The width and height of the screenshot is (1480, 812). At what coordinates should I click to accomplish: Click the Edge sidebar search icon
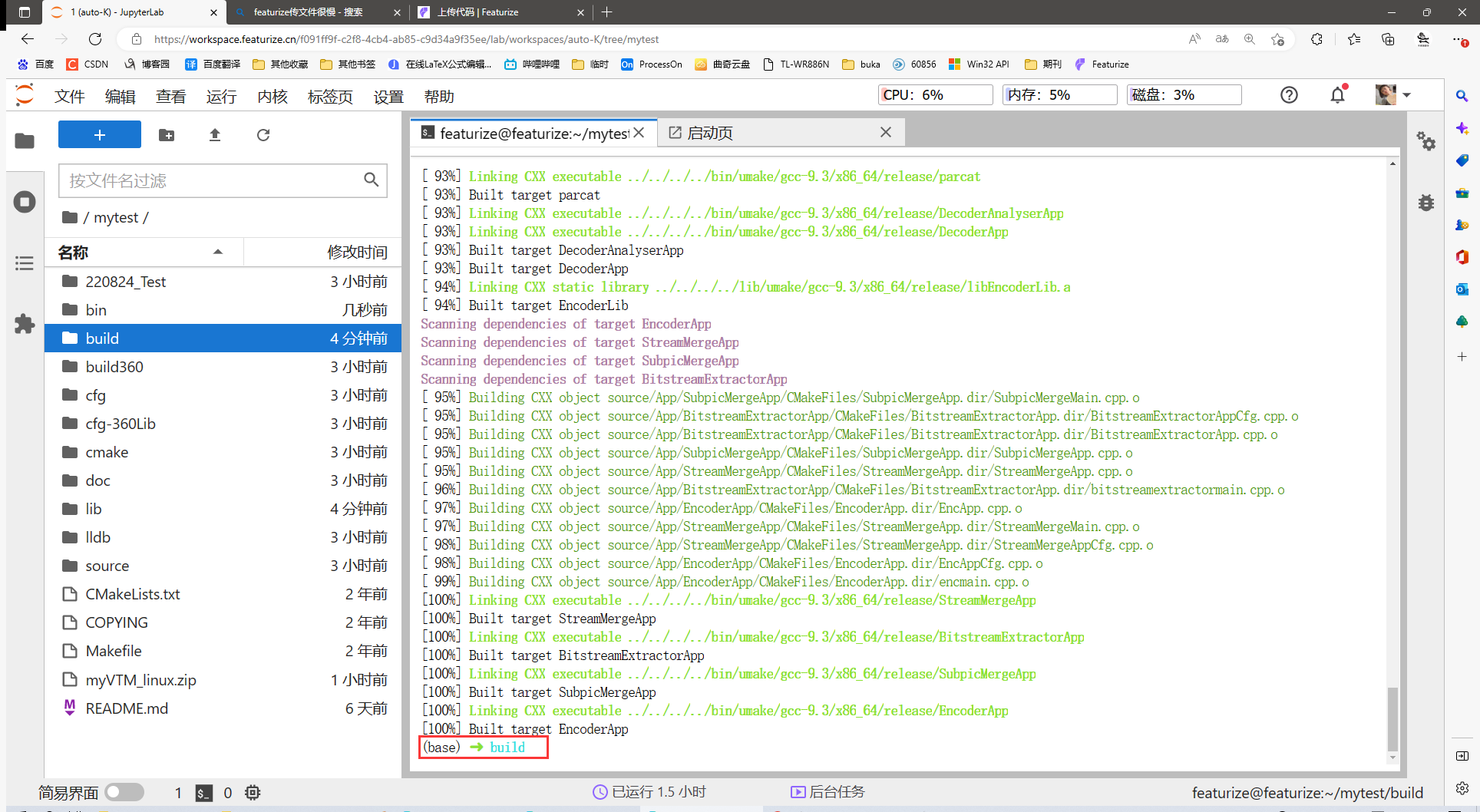point(1462,96)
